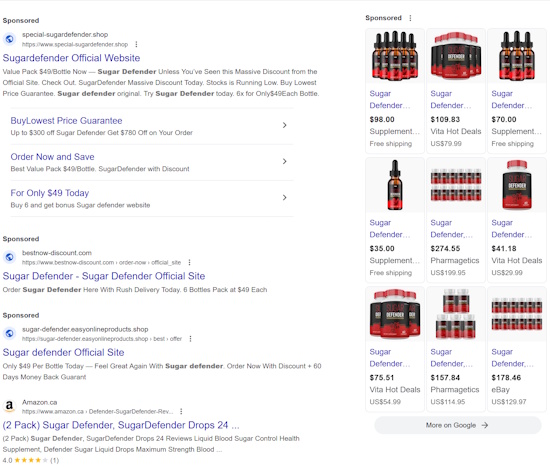Click Sugar Defender title of $41.18 product

511,229
